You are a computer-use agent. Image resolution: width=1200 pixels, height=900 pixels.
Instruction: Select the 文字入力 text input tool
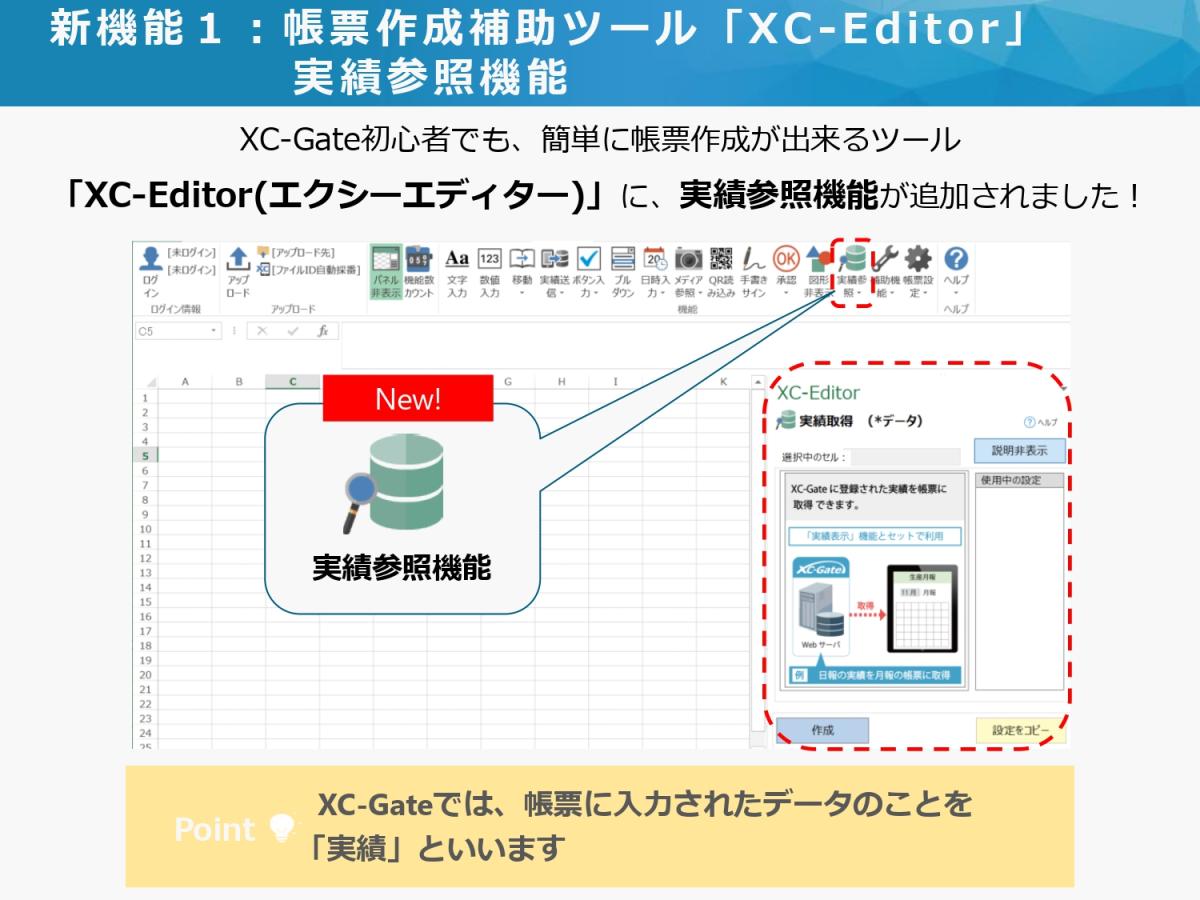click(457, 272)
